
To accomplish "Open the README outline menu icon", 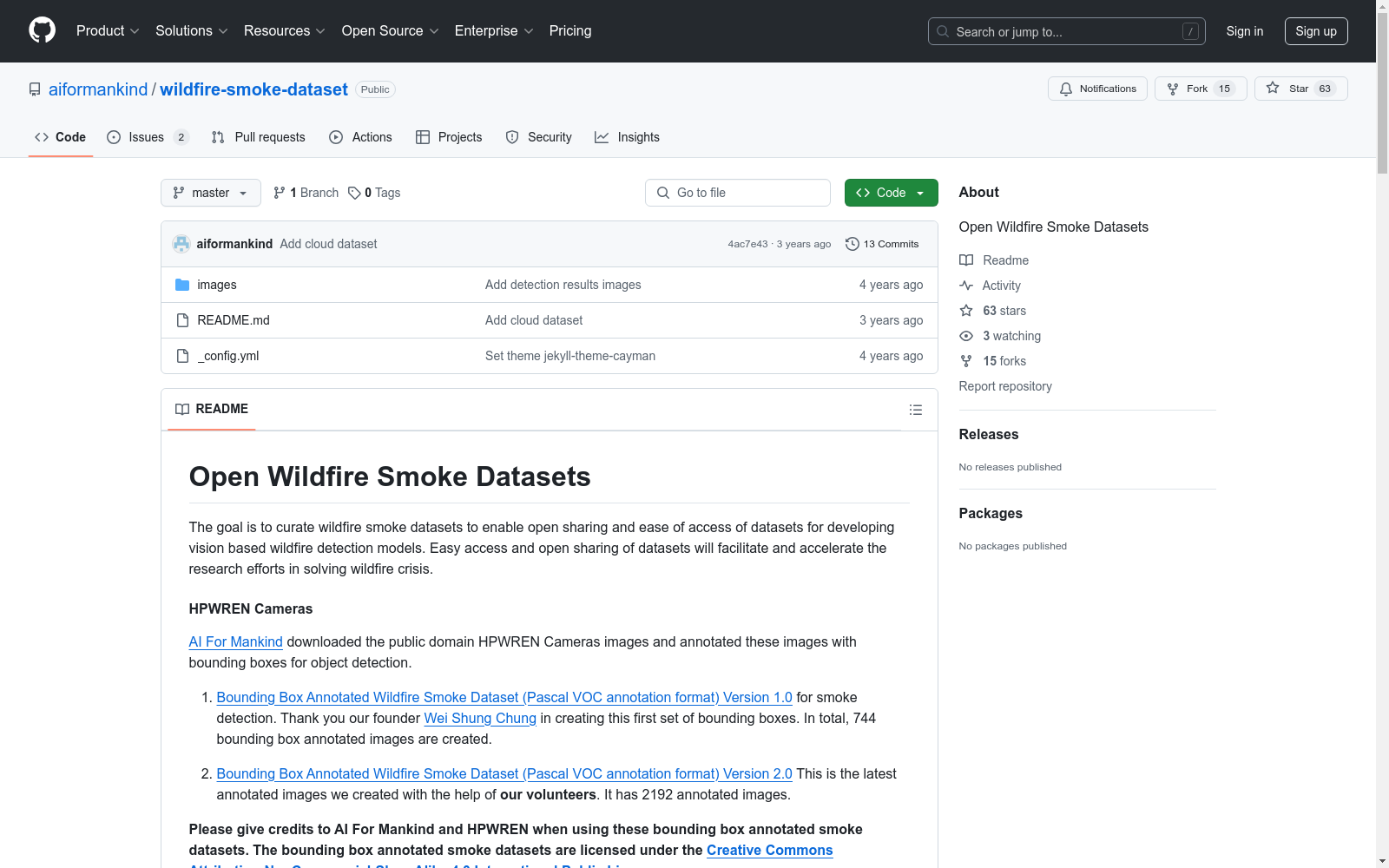I will pyautogui.click(x=916, y=410).
